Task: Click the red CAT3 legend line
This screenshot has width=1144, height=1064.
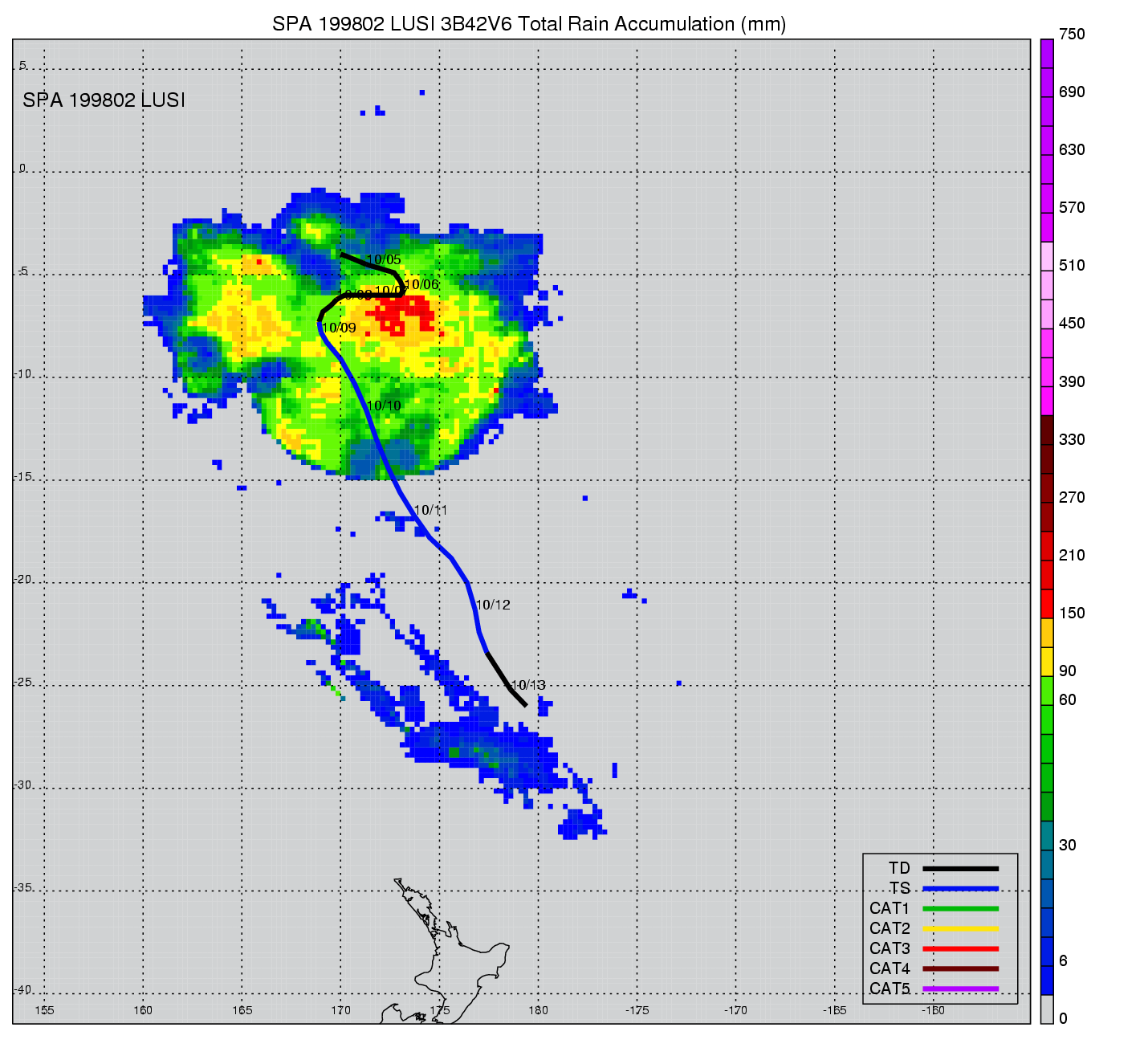Action: pyautogui.click(x=960, y=948)
